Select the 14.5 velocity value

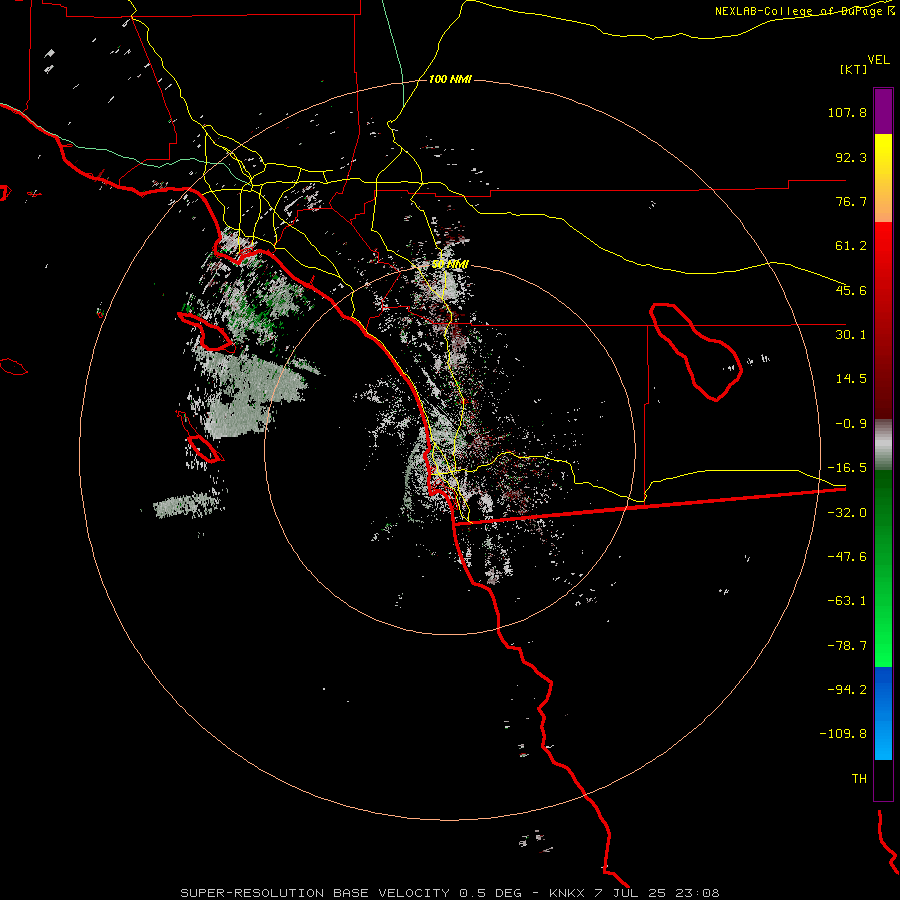click(x=851, y=379)
